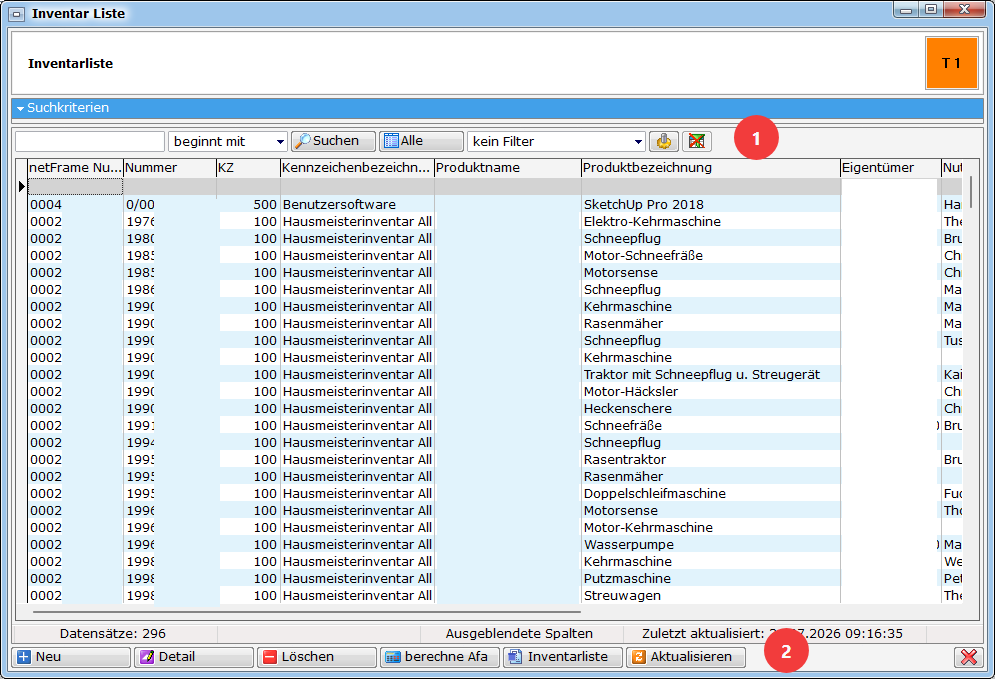Viewport: 995px width, 679px height.
Task: Click 'Datensätze: 296' status entry
Action: [113, 633]
